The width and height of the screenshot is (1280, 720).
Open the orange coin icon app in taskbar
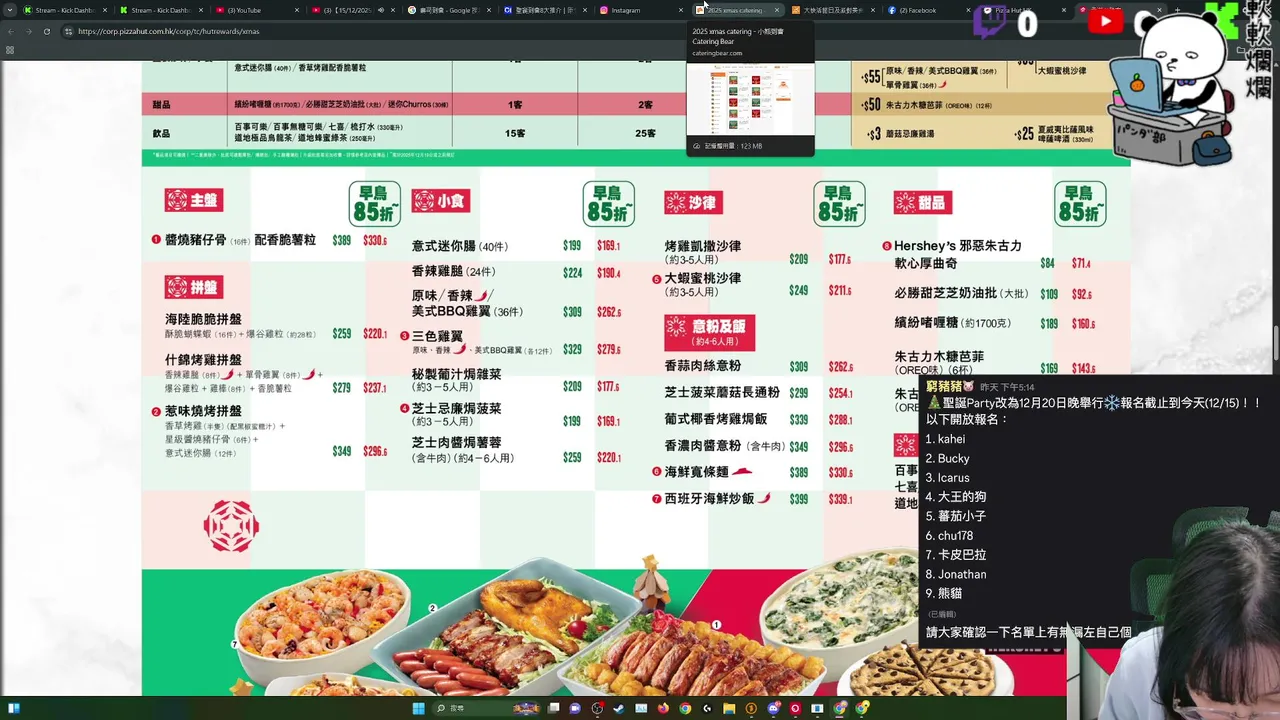751,708
